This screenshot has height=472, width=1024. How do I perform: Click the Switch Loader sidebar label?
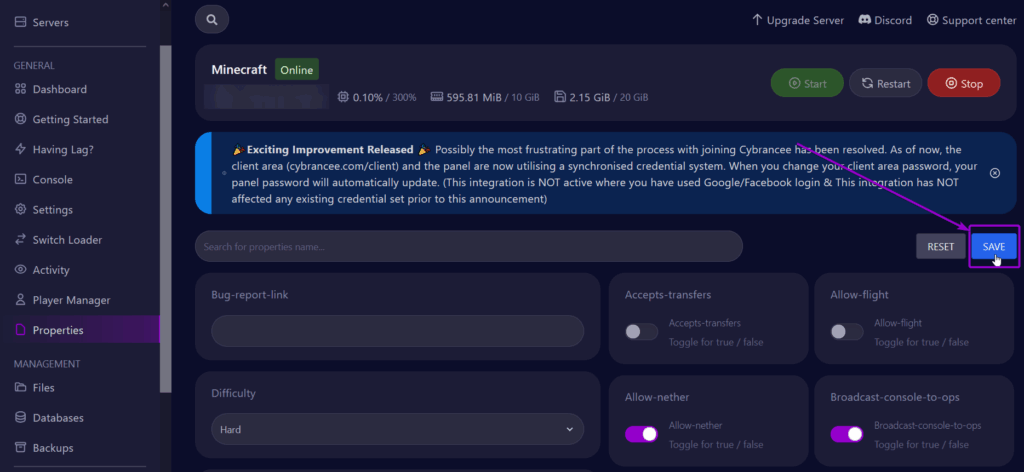click(67, 240)
